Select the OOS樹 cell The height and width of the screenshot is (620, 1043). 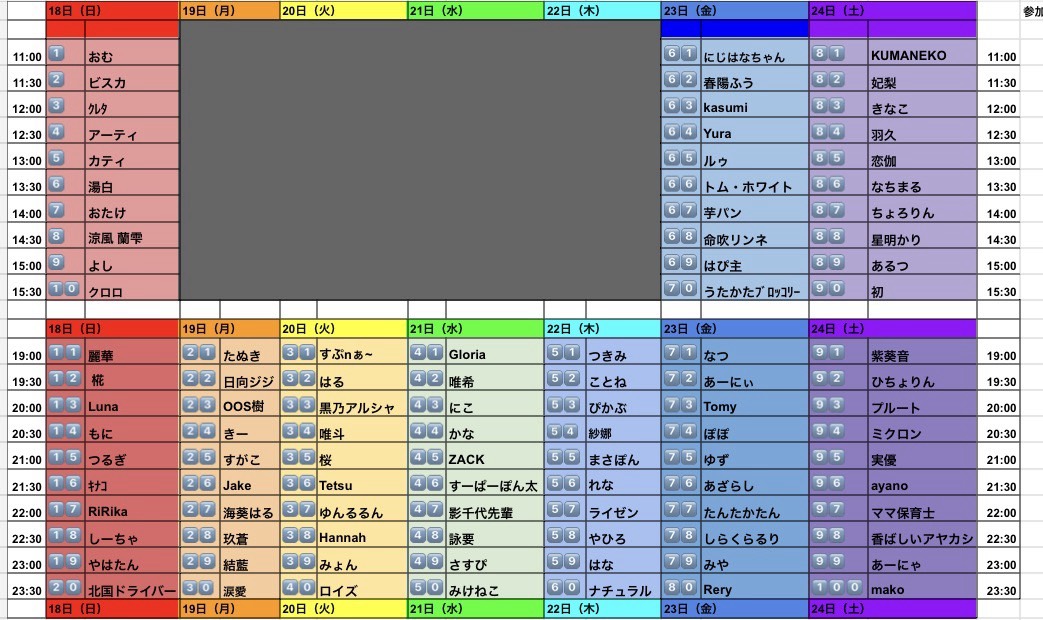click(x=249, y=404)
